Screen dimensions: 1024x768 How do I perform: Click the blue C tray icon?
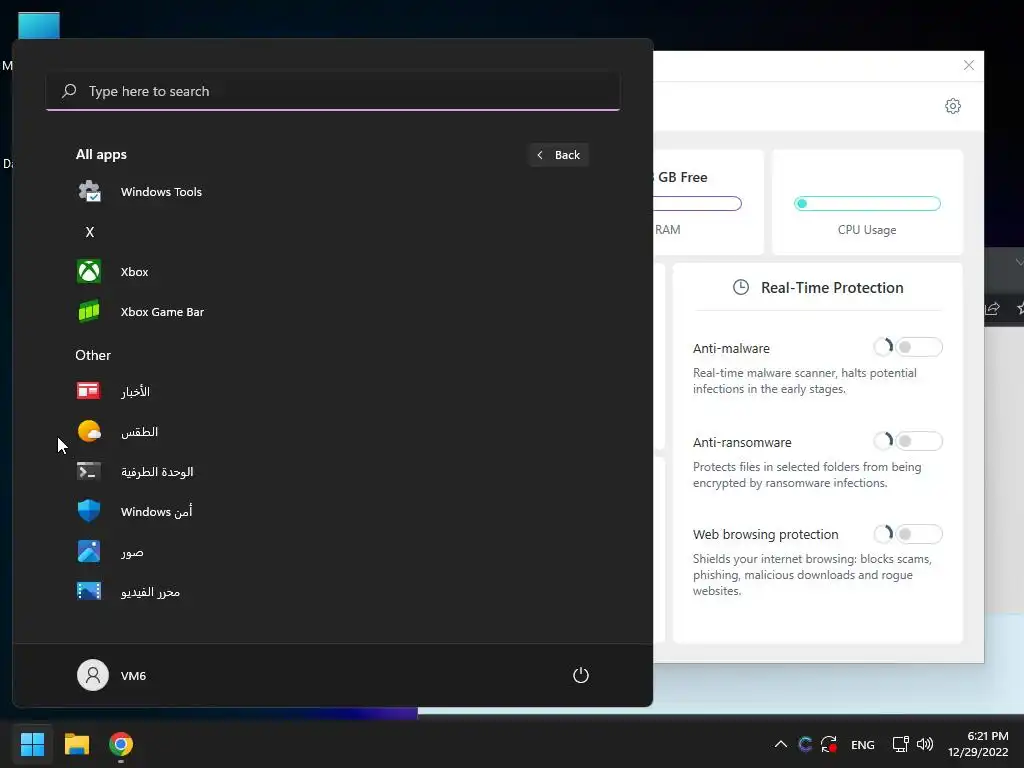(805, 744)
